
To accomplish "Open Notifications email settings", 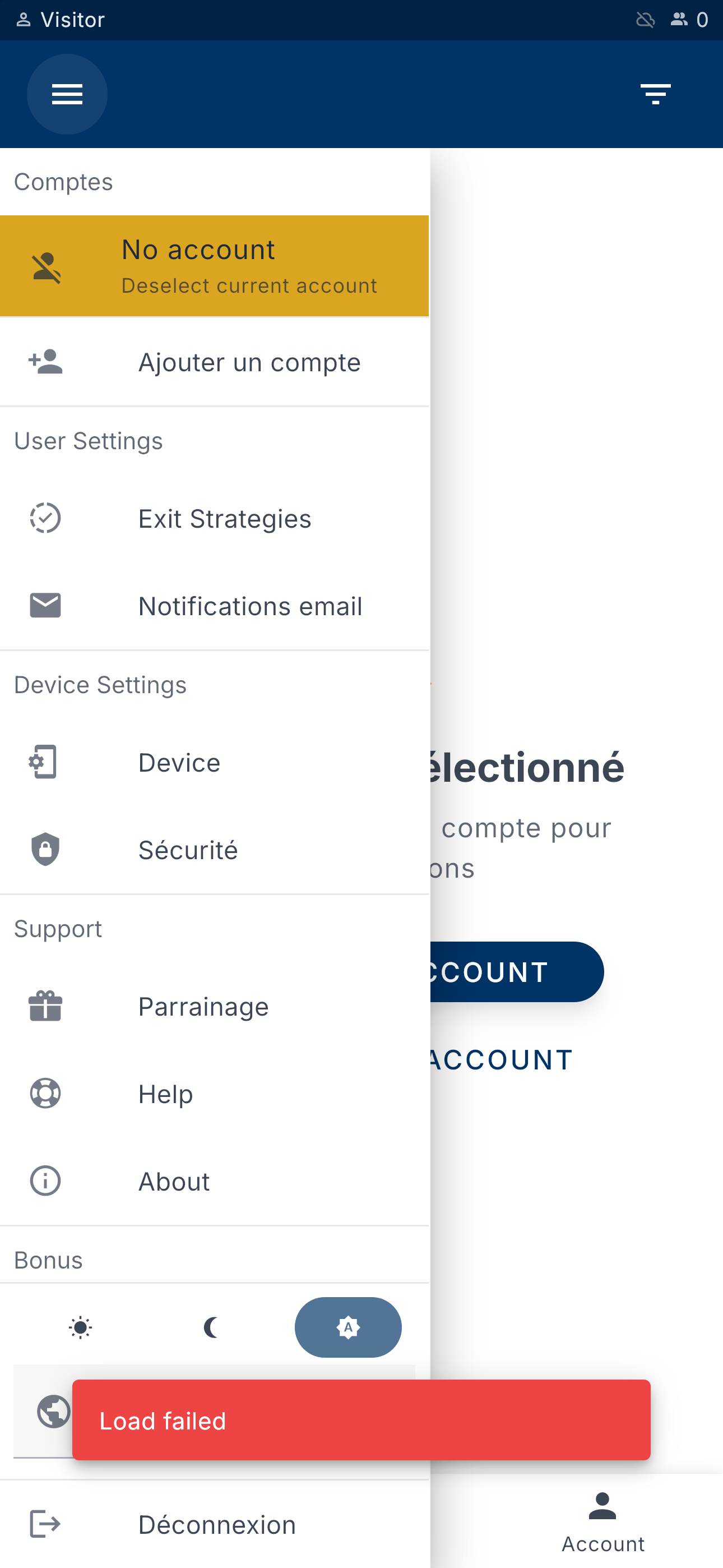I will (214, 606).
